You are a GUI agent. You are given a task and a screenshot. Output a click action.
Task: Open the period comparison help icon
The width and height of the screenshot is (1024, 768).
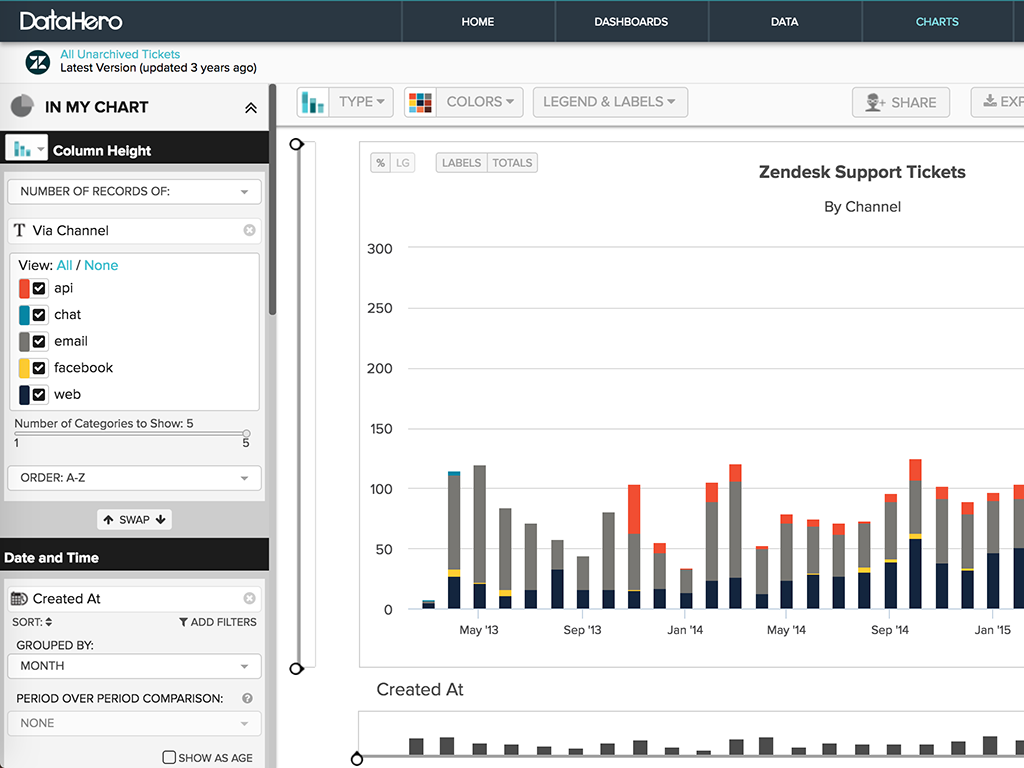pyautogui.click(x=247, y=699)
